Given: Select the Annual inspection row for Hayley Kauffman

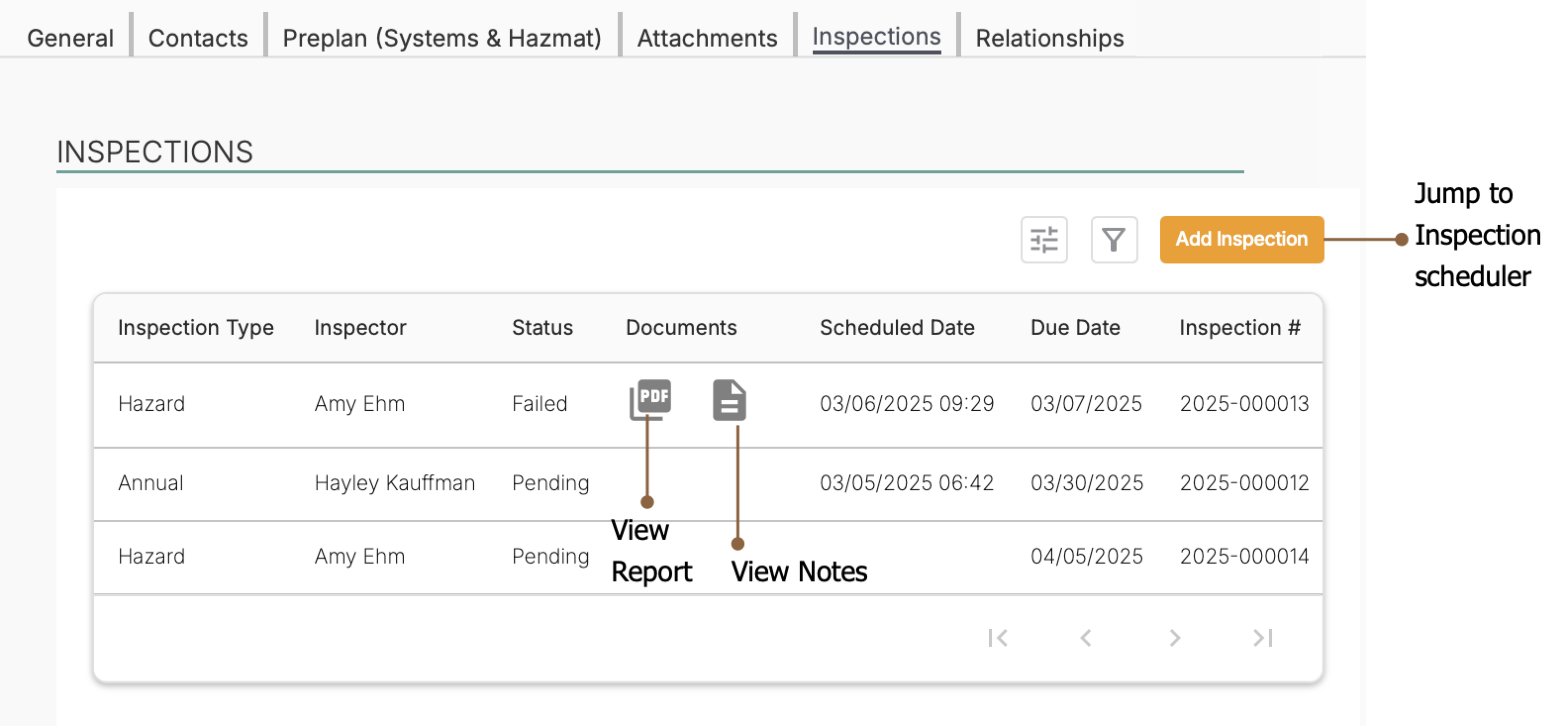Looking at the screenshot, I should pos(394,483).
